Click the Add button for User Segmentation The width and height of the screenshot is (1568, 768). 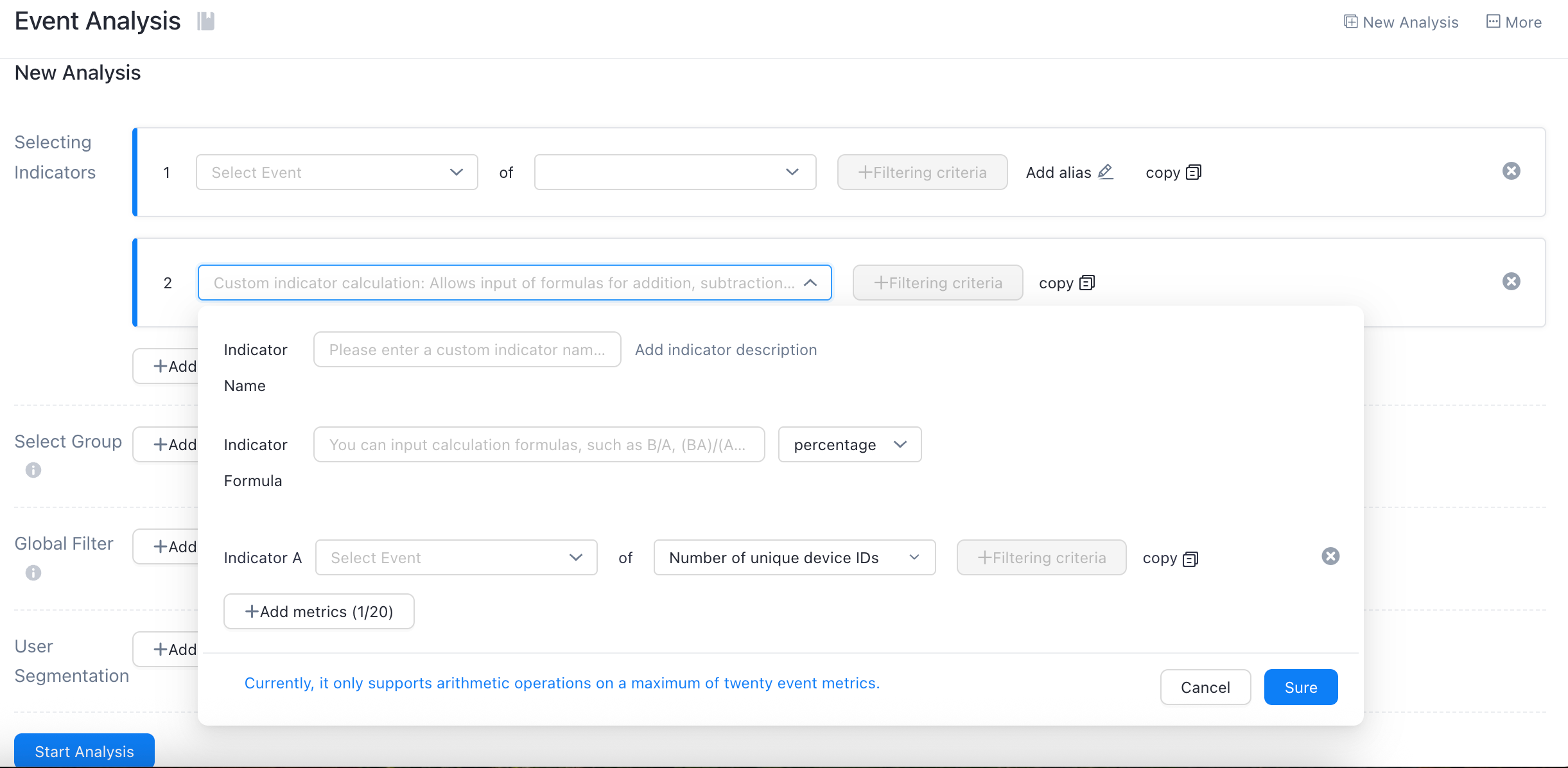(x=166, y=649)
